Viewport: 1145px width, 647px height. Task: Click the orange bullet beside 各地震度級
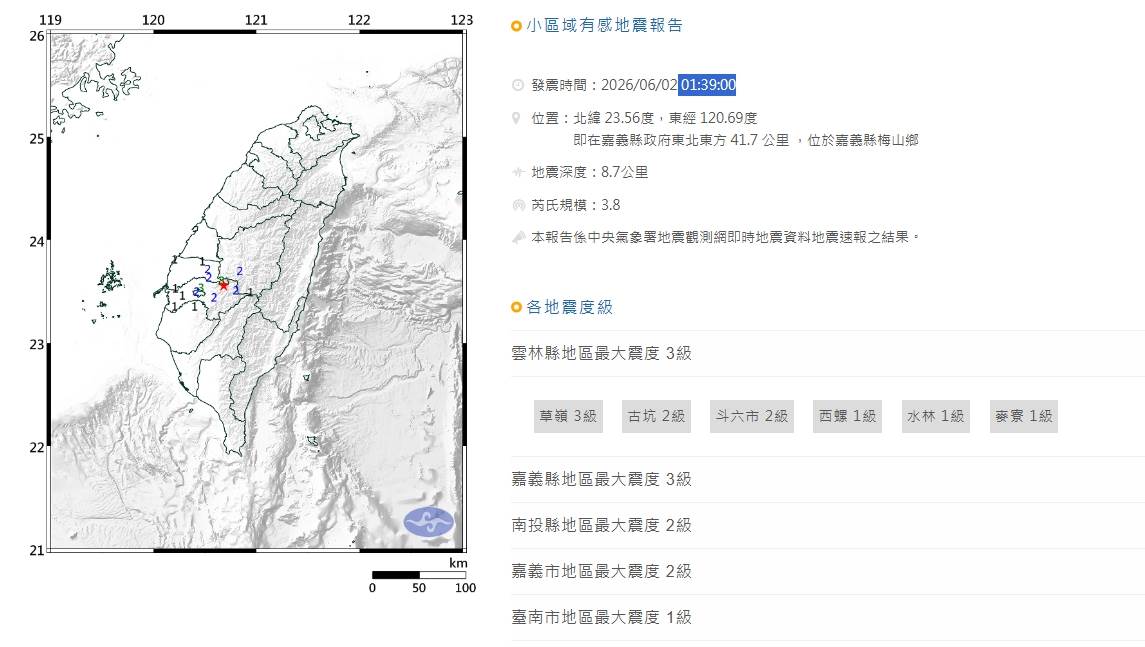516,307
